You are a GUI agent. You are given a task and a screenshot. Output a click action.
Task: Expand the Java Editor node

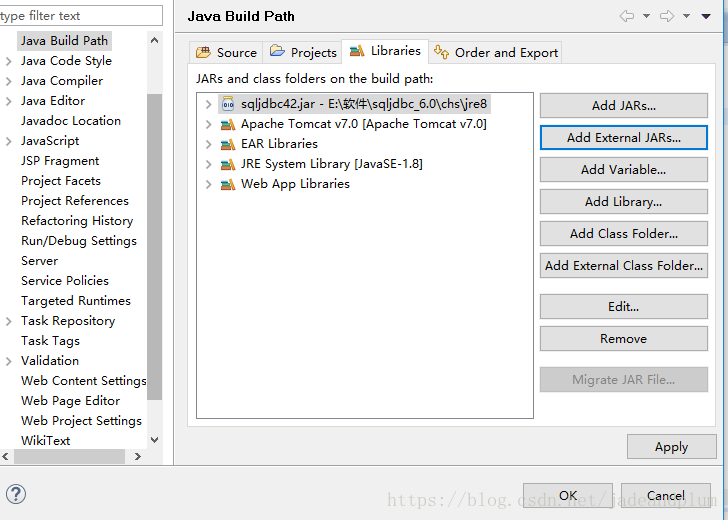(x=8, y=101)
